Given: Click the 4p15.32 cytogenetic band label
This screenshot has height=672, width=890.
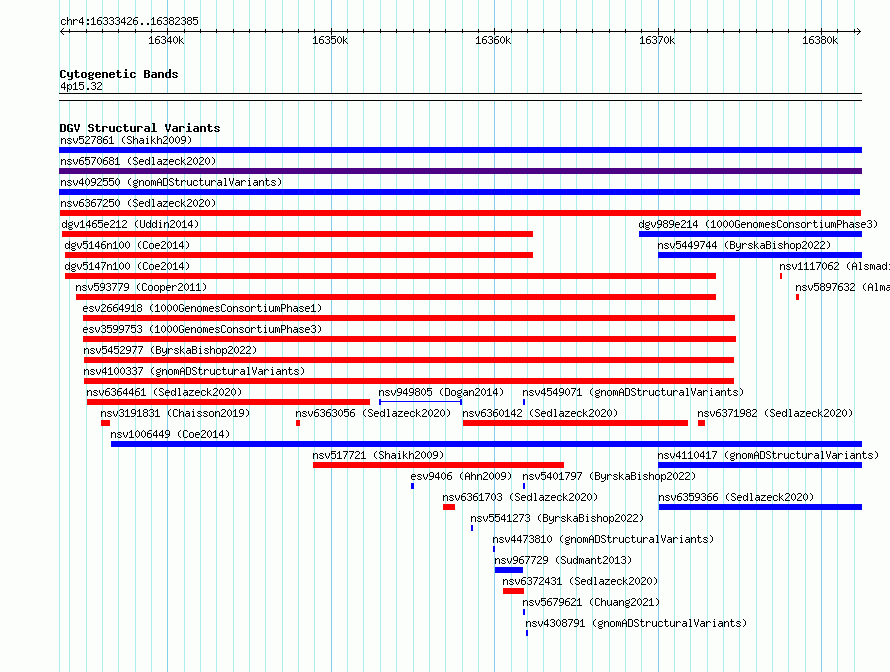Looking at the screenshot, I should 81,86.
